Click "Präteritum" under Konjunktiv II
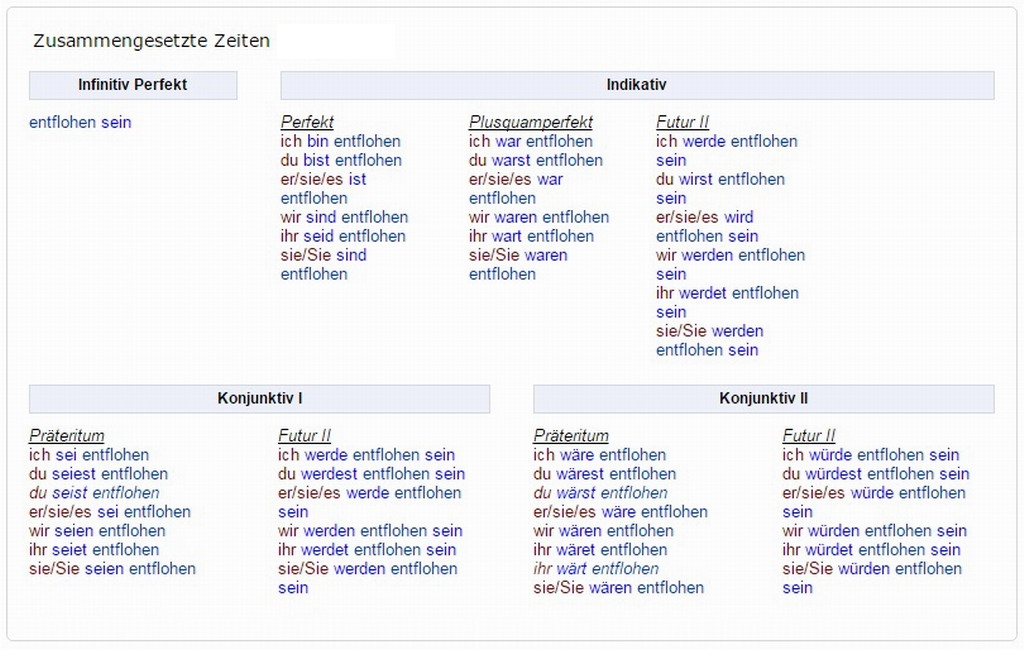 [570, 436]
